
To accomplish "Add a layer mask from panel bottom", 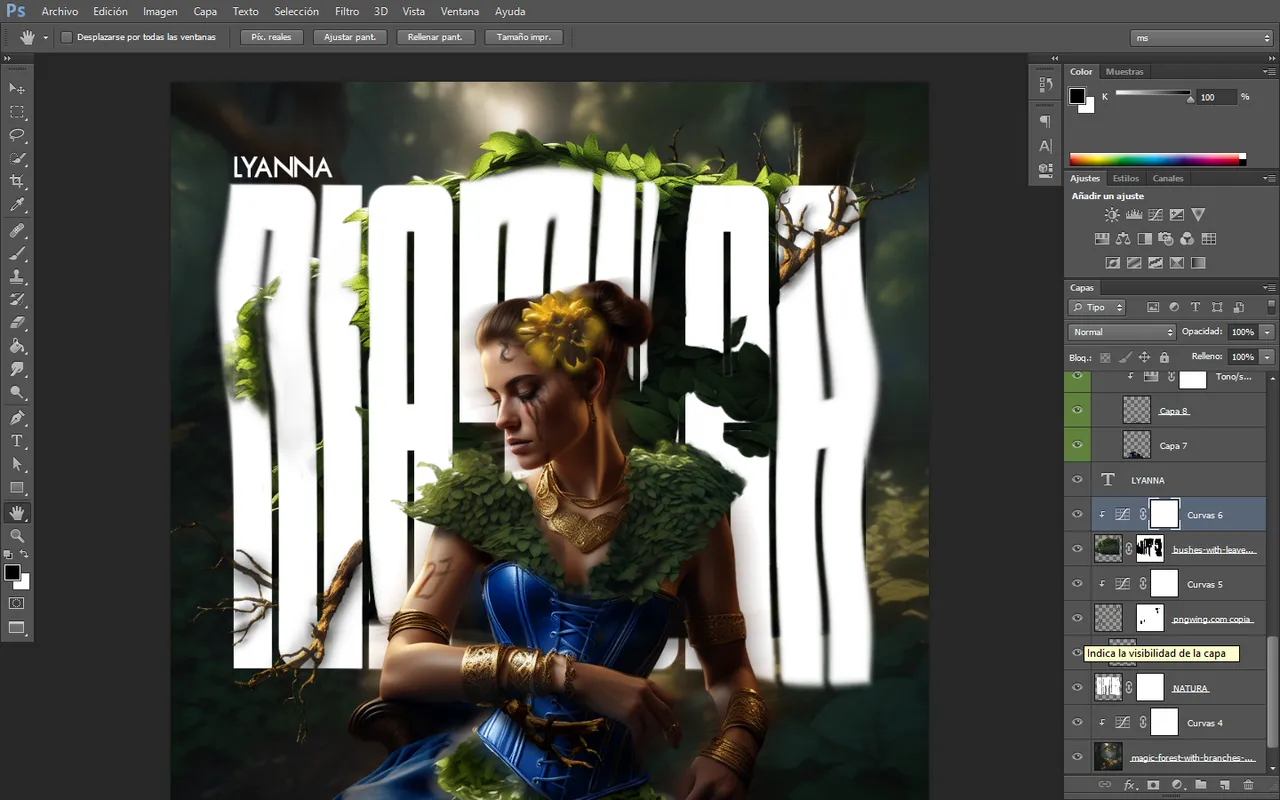I will (x=1153, y=785).
